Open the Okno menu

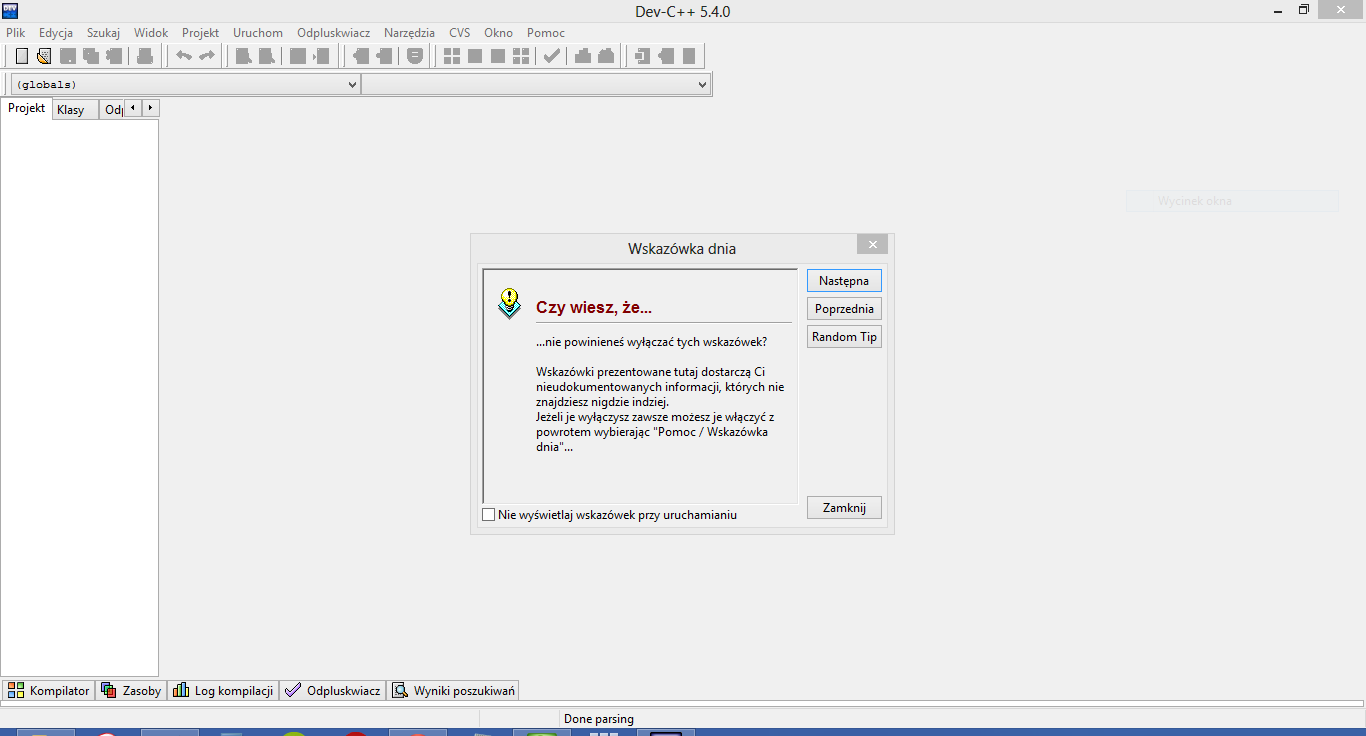pos(498,33)
